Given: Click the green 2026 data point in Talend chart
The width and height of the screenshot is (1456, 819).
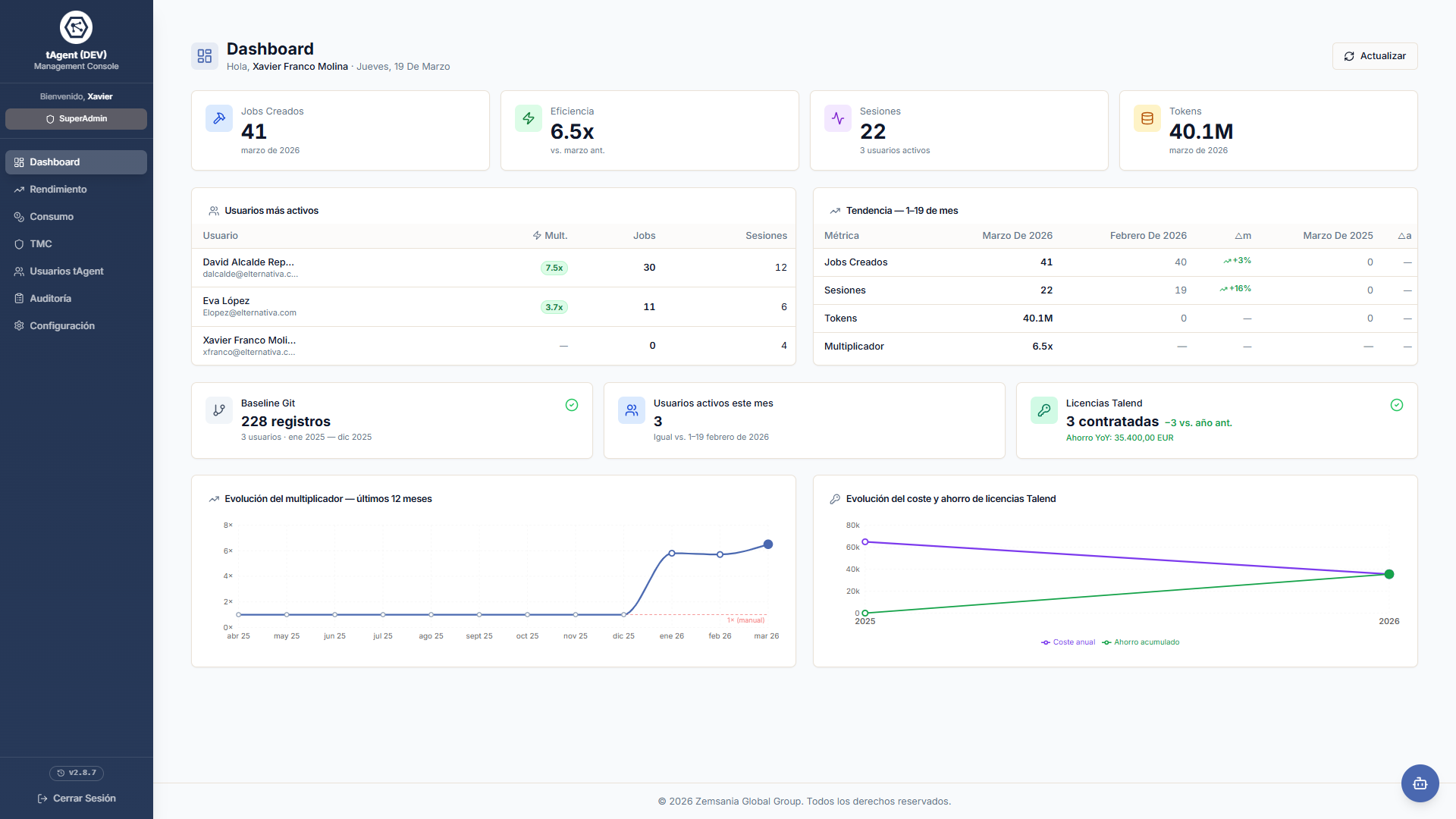Looking at the screenshot, I should pos(1389,574).
